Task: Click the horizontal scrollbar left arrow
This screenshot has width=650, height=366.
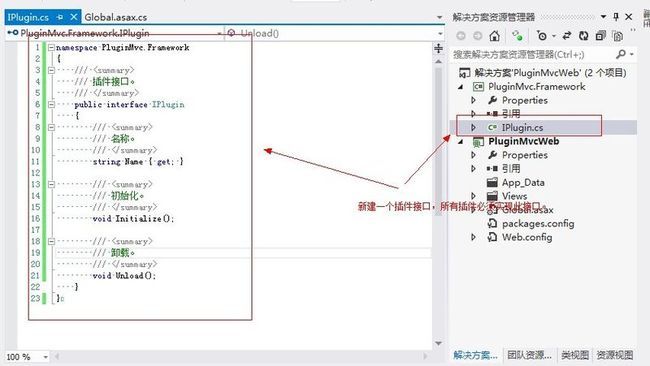Action: tap(56, 356)
